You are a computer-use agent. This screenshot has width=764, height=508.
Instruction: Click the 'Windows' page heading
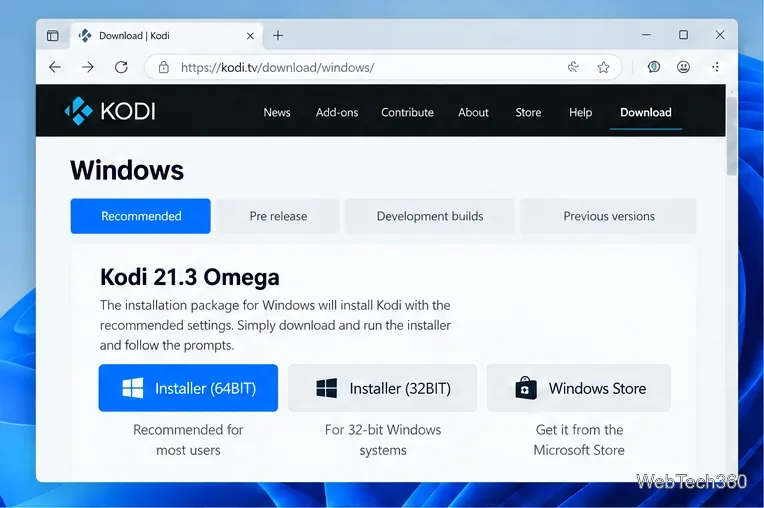(127, 170)
